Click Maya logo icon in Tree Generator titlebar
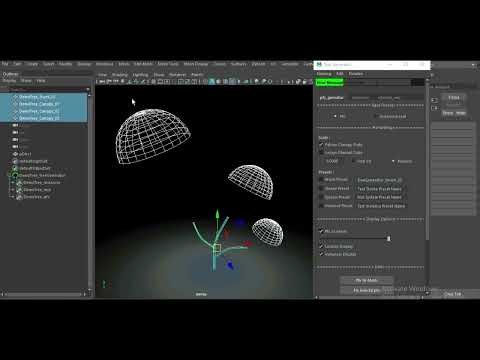This screenshot has height=360, width=480. pyautogui.click(x=319, y=65)
